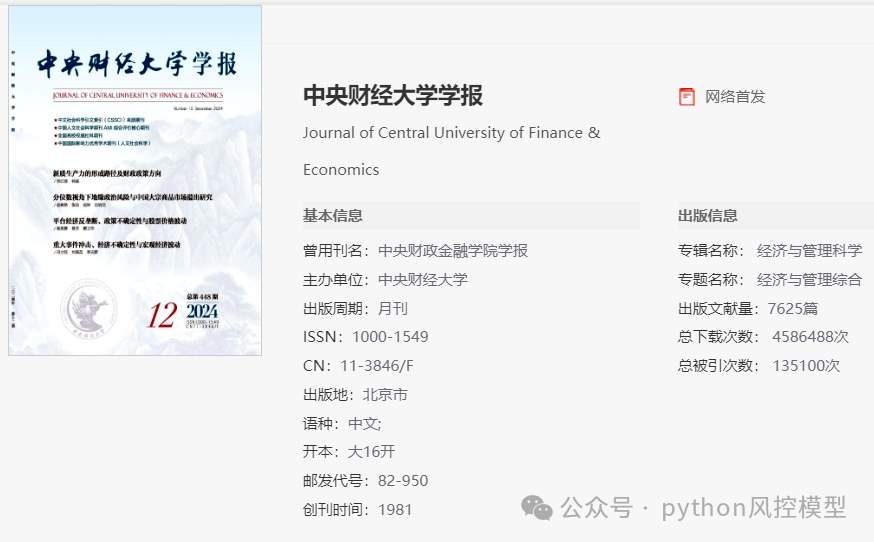Select the postal code 82-950
The image size is (874, 542).
tap(403, 481)
